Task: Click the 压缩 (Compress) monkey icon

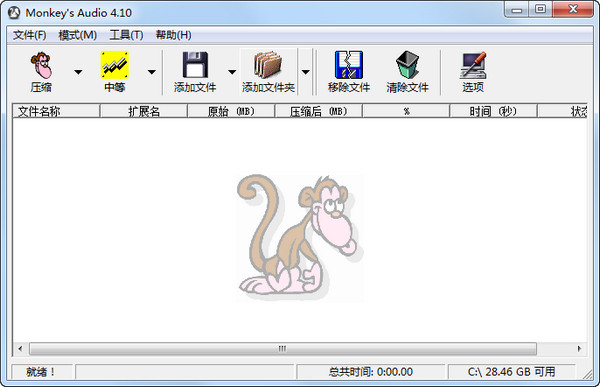Action: click(x=41, y=65)
